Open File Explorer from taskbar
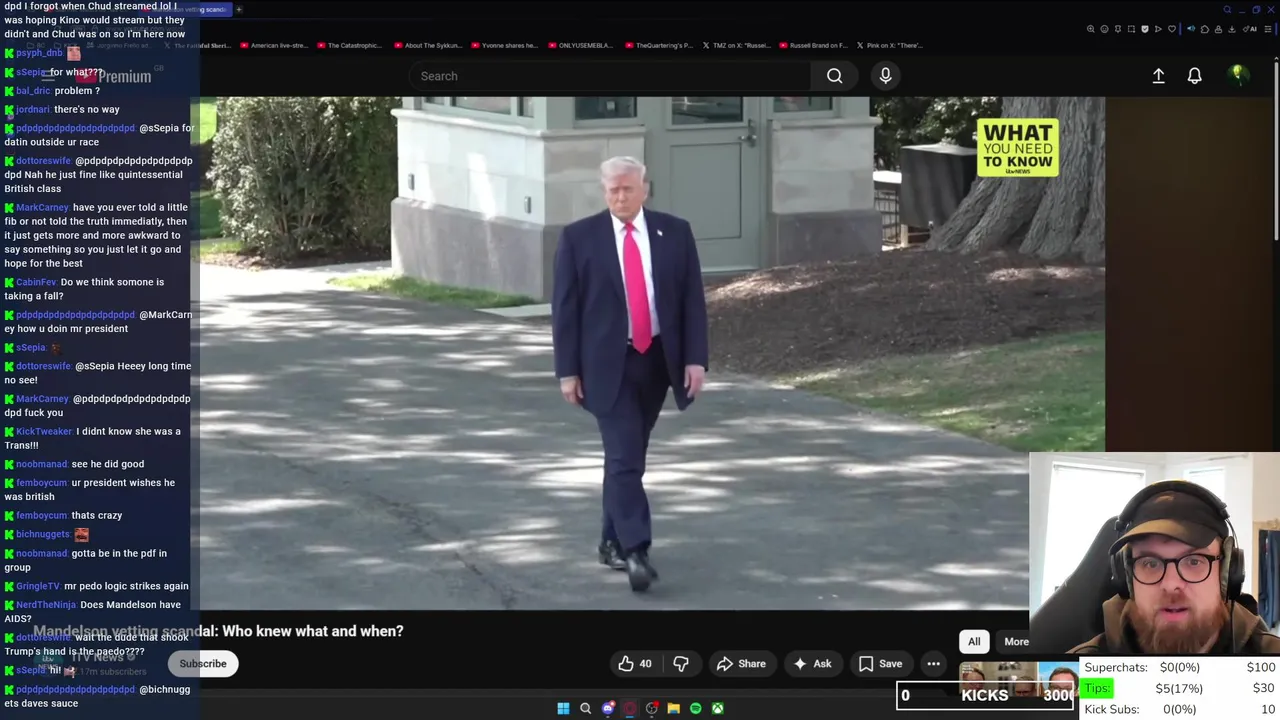The image size is (1280, 720). (673, 708)
